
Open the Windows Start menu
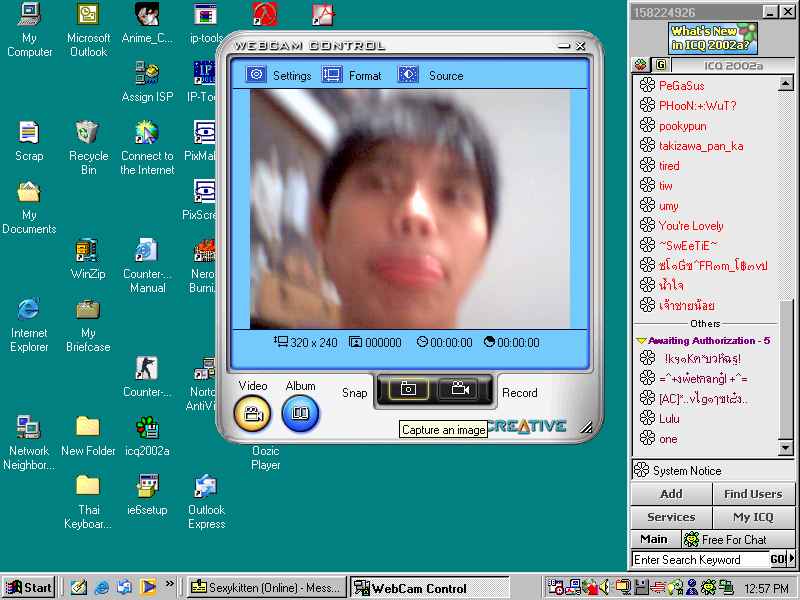[29, 588]
